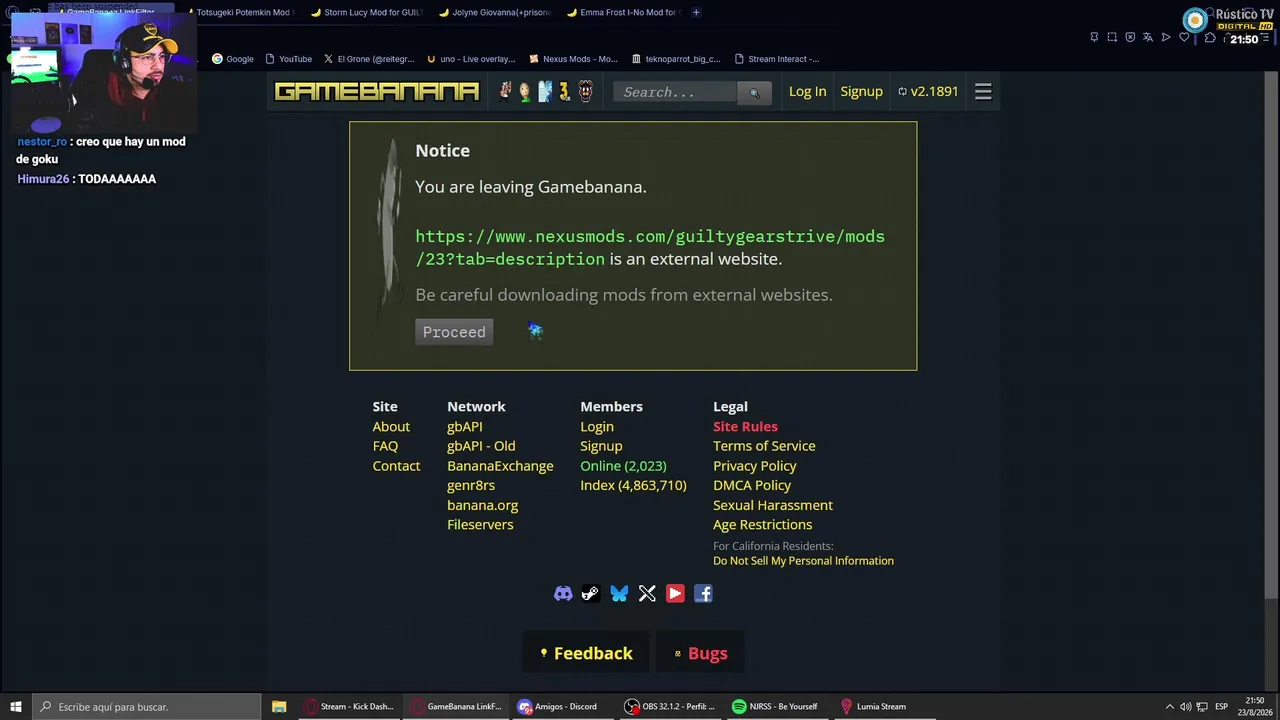Screen dimensions: 1280x720
Task: Open the uno - Live overlay bookmark
Action: [471, 59]
